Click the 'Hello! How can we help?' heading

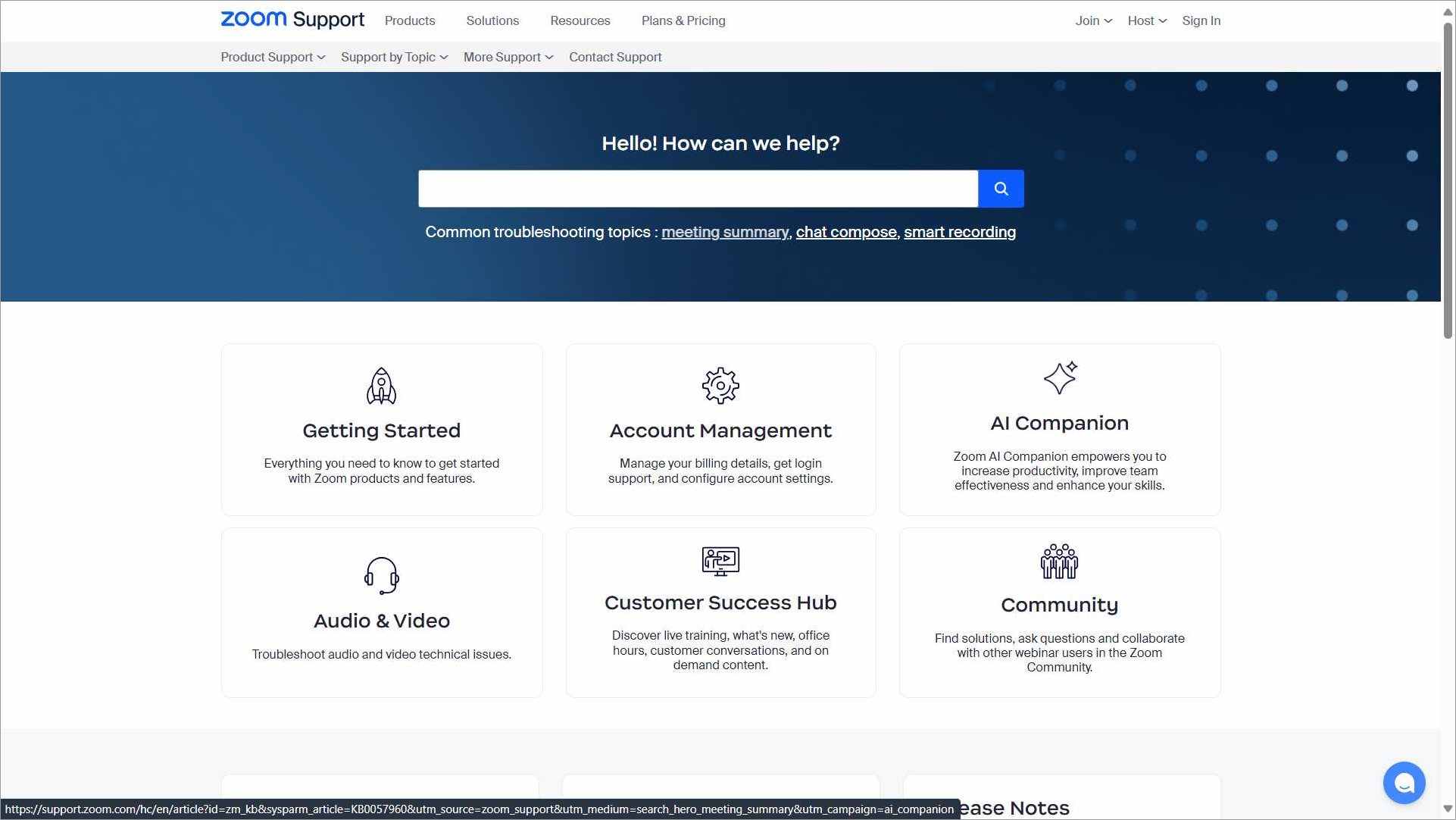(x=720, y=143)
